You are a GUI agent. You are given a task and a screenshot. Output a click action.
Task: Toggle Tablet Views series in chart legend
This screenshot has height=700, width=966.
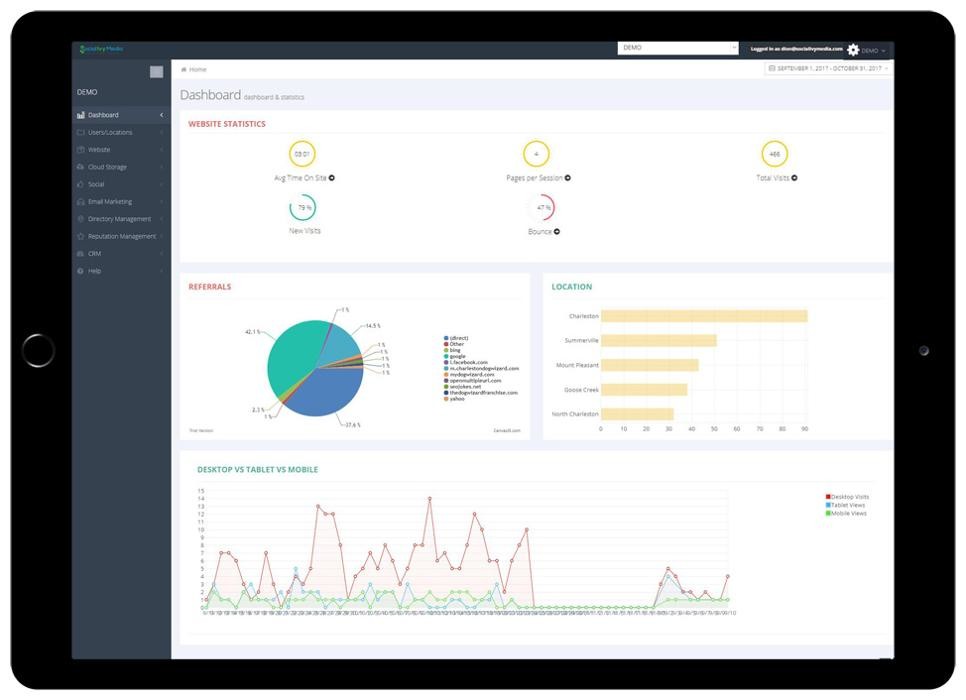(848, 505)
